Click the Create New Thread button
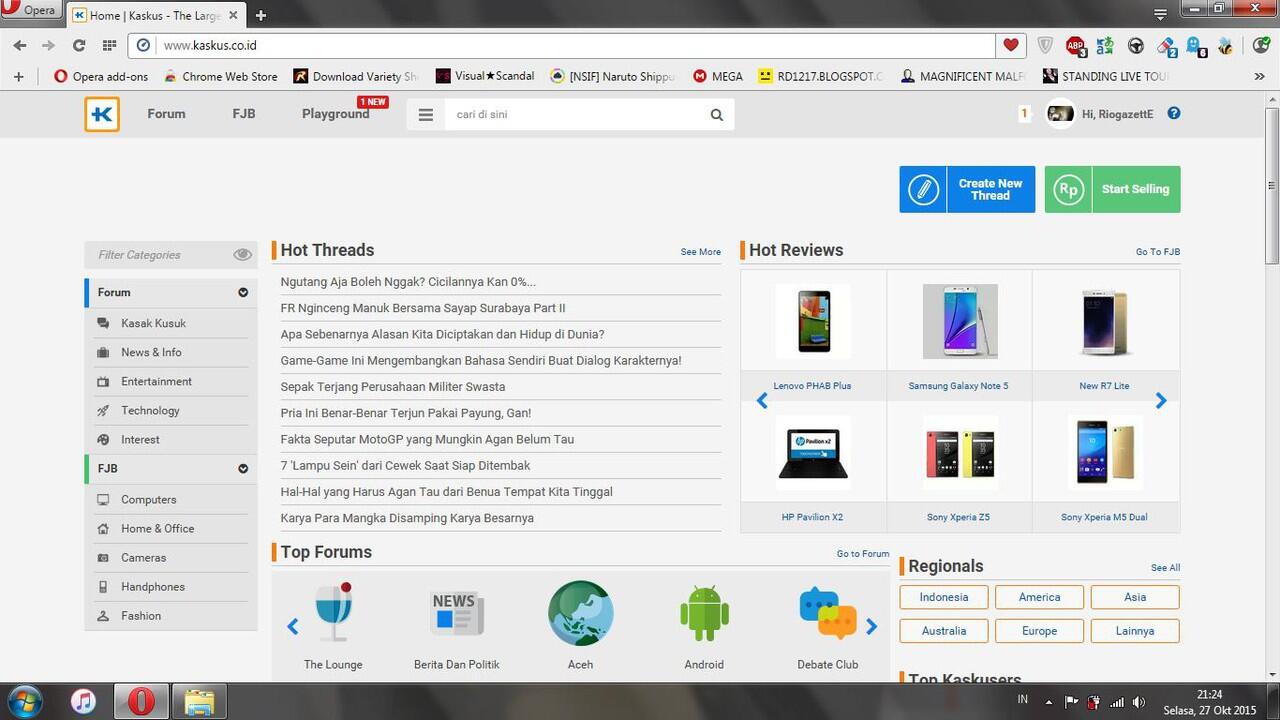 (967, 189)
